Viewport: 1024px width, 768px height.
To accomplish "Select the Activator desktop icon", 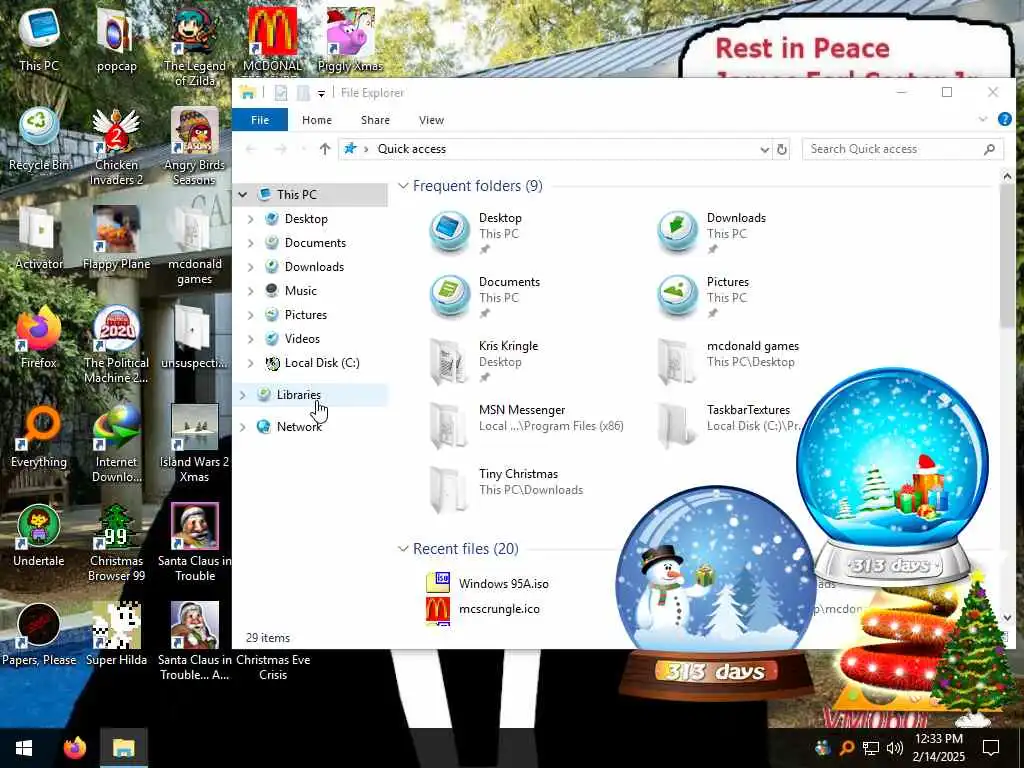I will coord(39,238).
